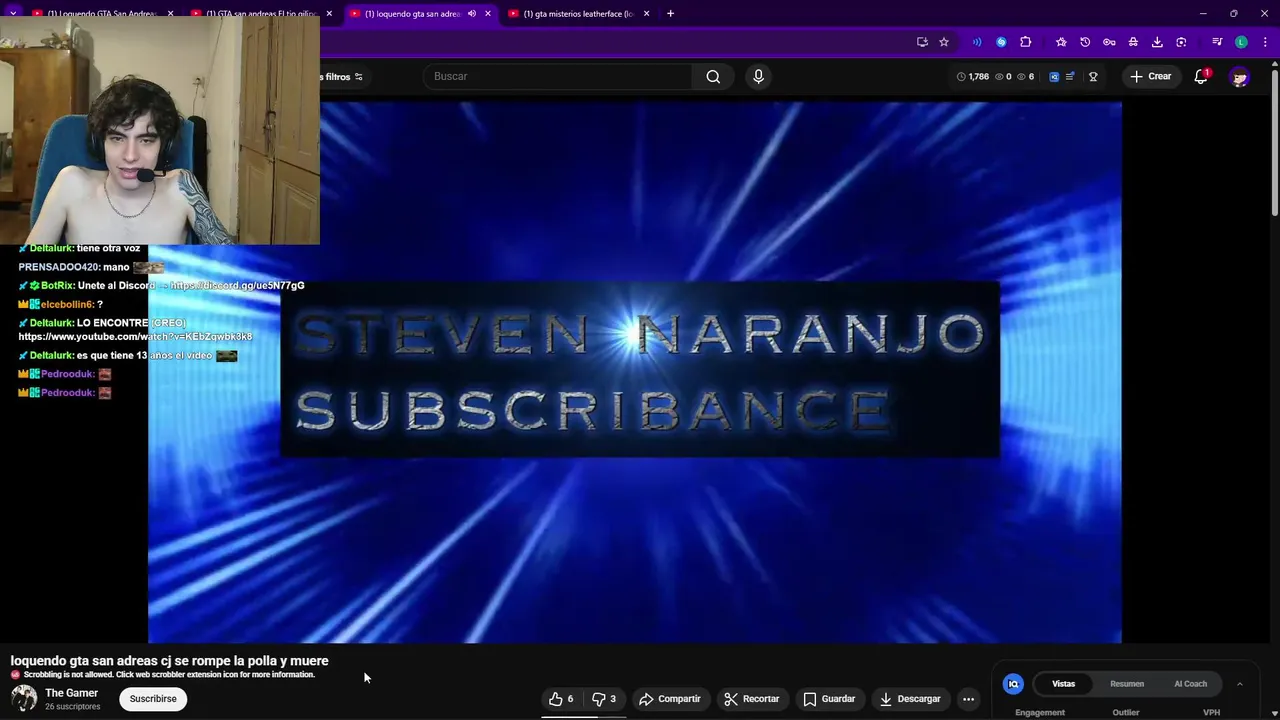1280x720 pixels.
Task: Collapse the vidIQ panel chevron
Action: (x=1240, y=684)
